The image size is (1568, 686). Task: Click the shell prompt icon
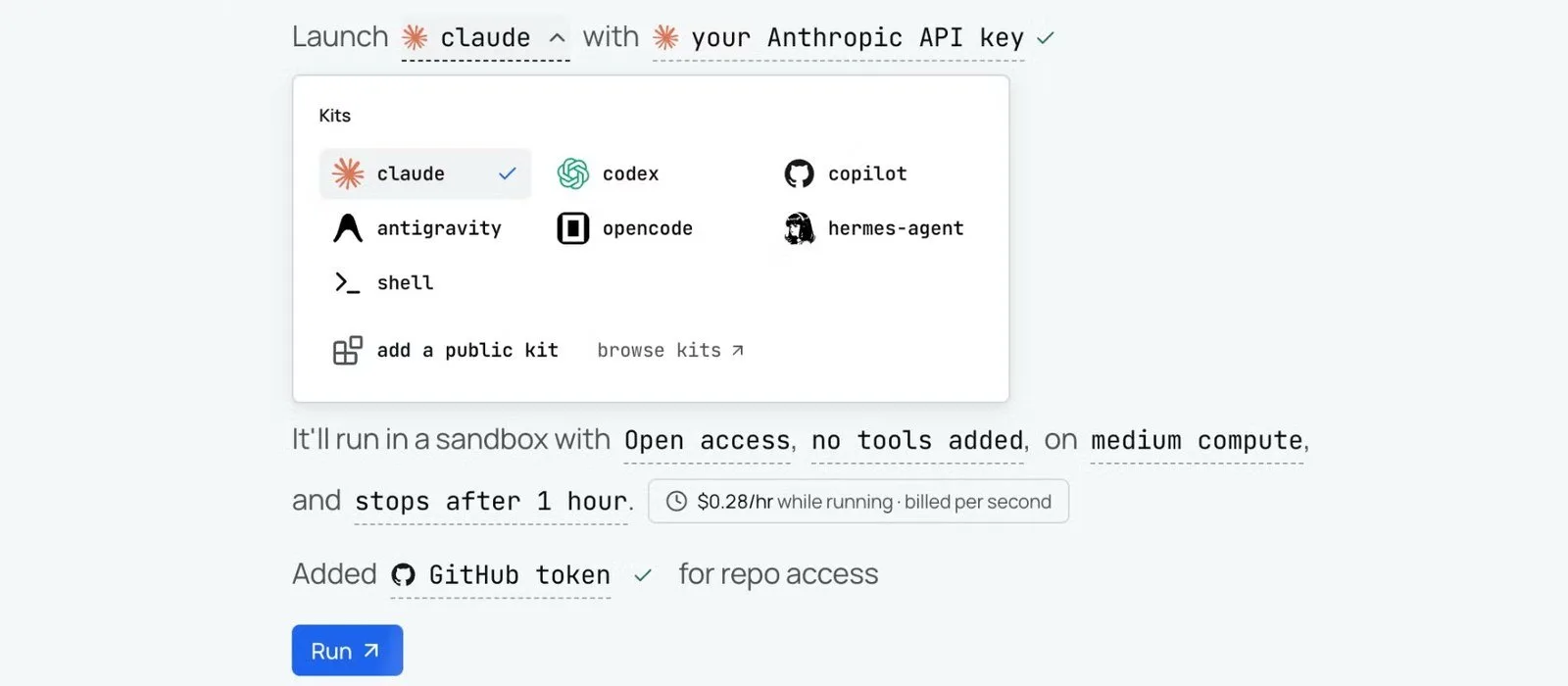click(347, 283)
